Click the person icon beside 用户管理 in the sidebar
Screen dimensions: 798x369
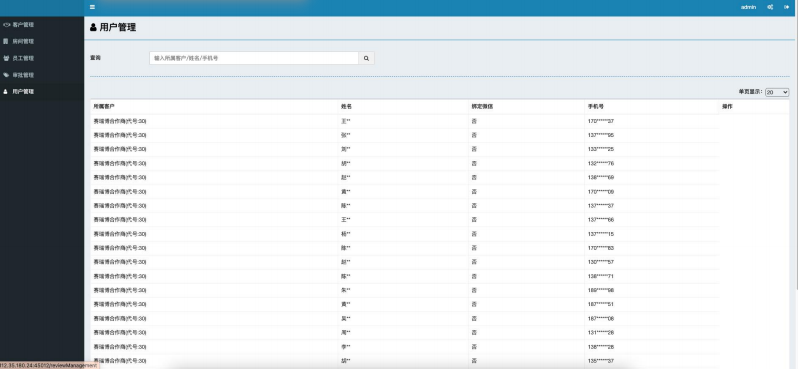point(6,92)
